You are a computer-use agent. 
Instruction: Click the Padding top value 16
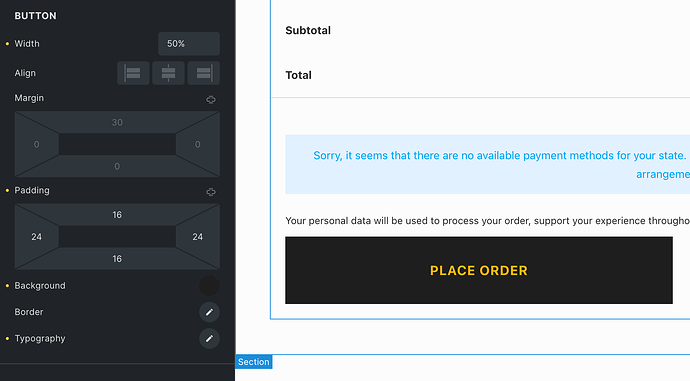tap(117, 215)
